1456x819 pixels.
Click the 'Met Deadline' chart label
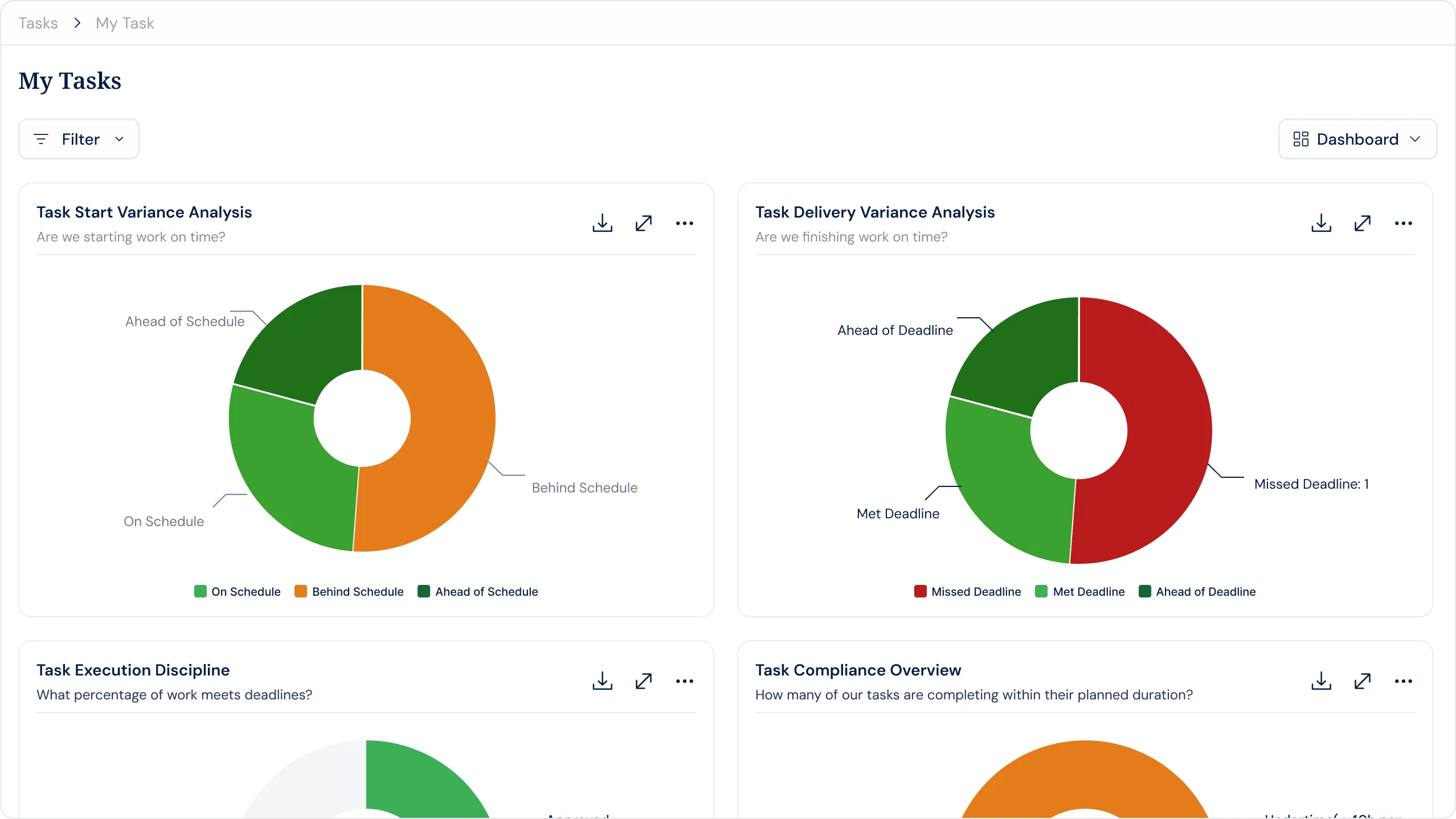point(898,514)
